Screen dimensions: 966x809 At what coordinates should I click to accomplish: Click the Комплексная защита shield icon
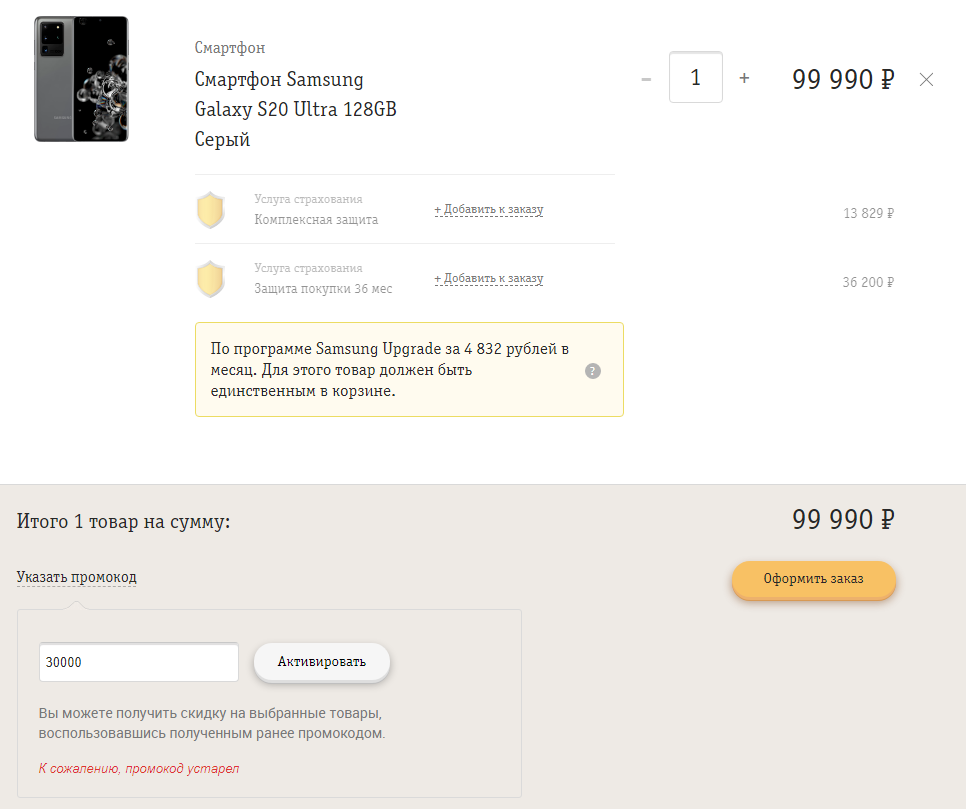click(x=211, y=209)
